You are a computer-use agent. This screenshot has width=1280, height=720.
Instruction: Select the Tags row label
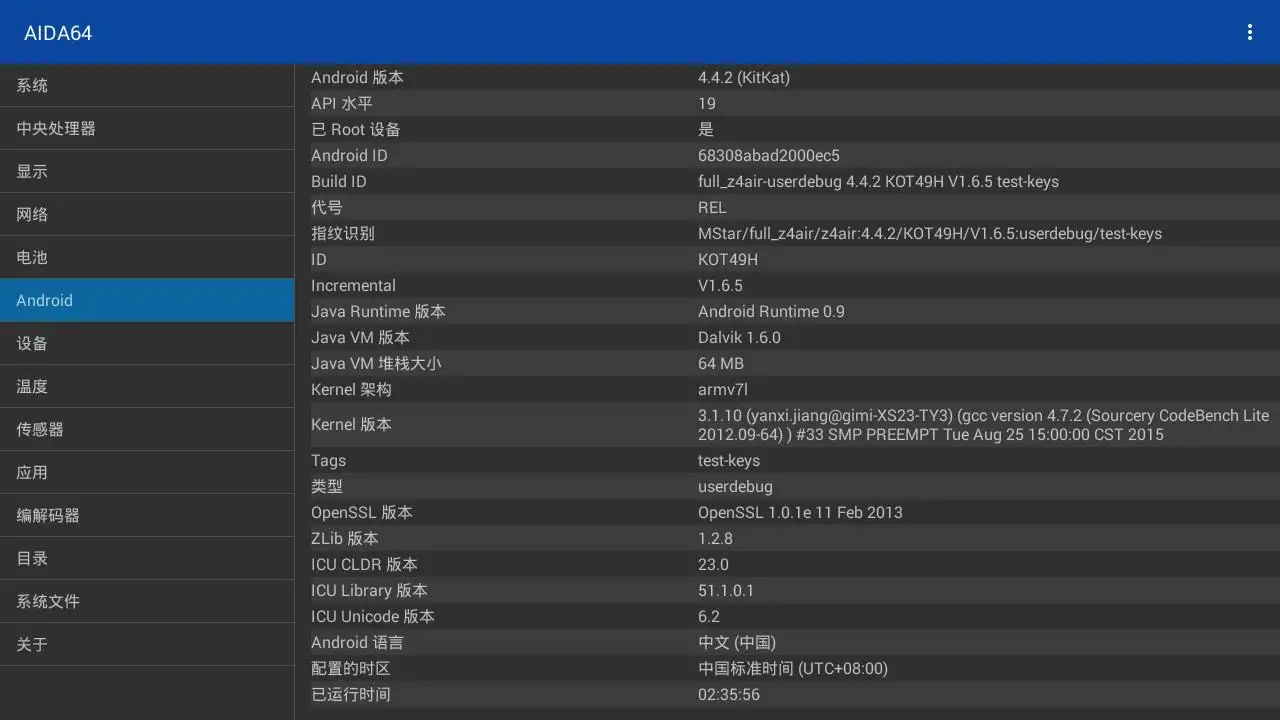328,460
